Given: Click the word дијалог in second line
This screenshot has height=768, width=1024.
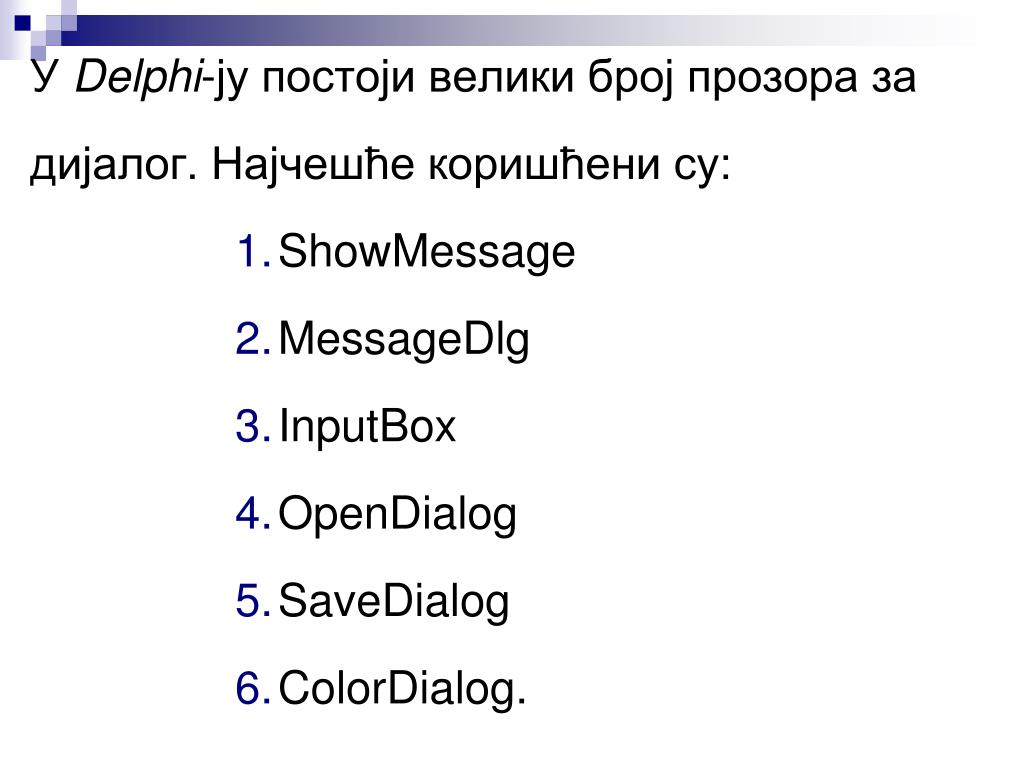Looking at the screenshot, I should (x=114, y=165).
